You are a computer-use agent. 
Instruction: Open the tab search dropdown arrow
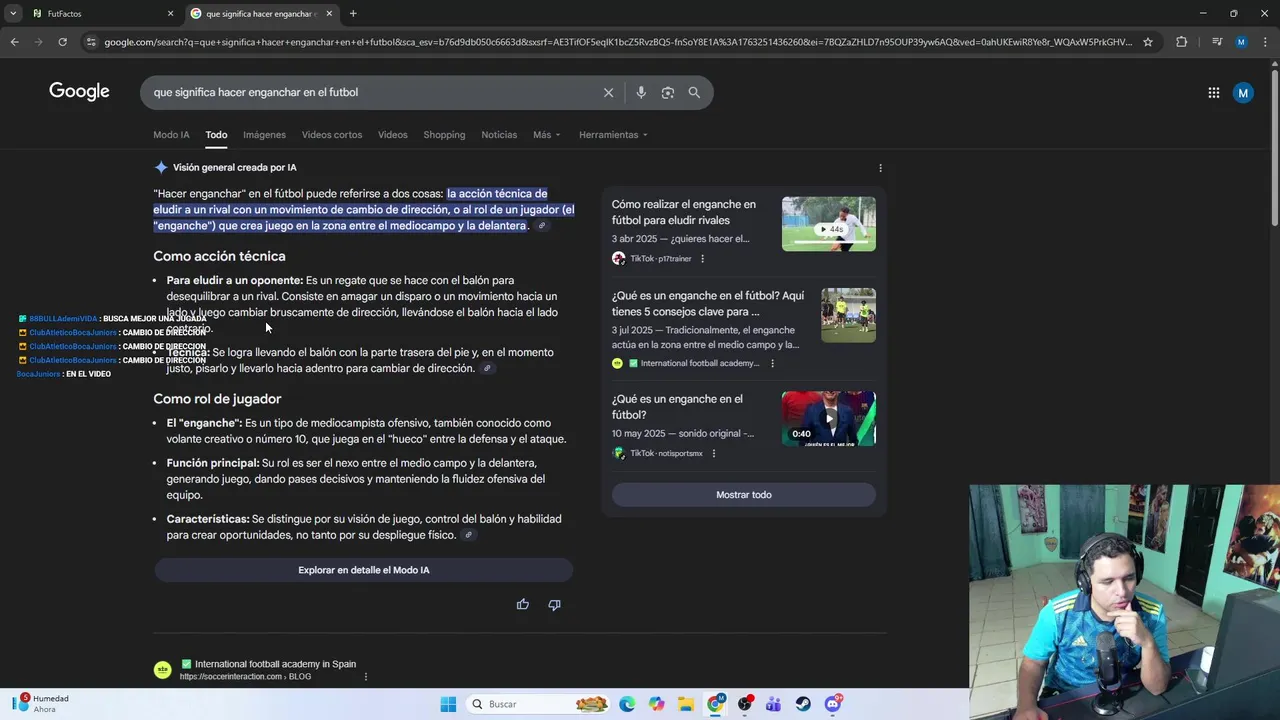click(x=13, y=14)
